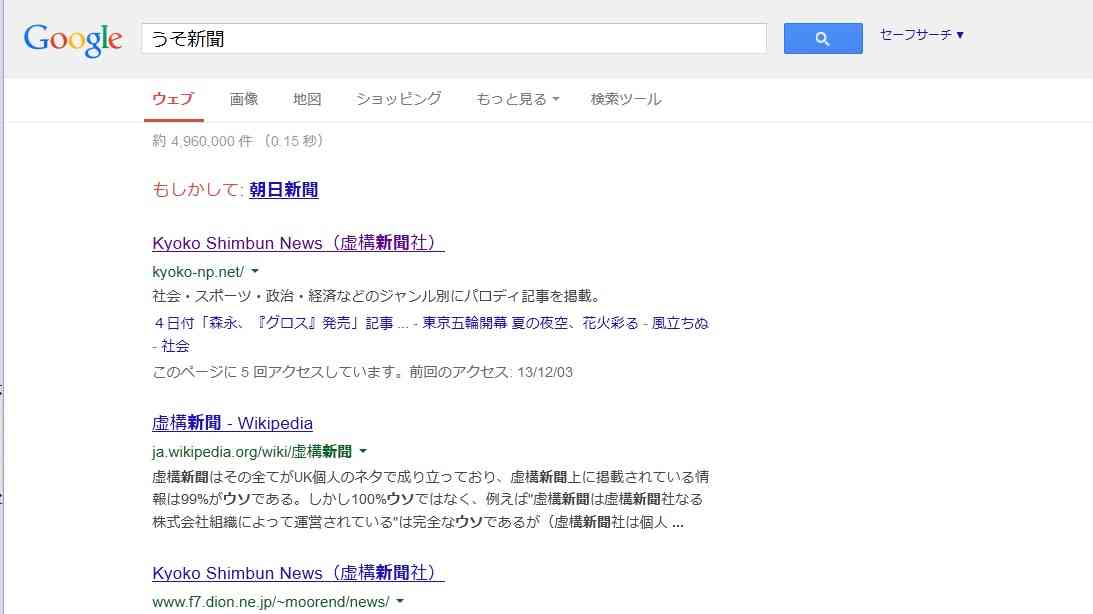1093x614 pixels.
Task: Select the ウェブ tab
Action: coord(173,99)
